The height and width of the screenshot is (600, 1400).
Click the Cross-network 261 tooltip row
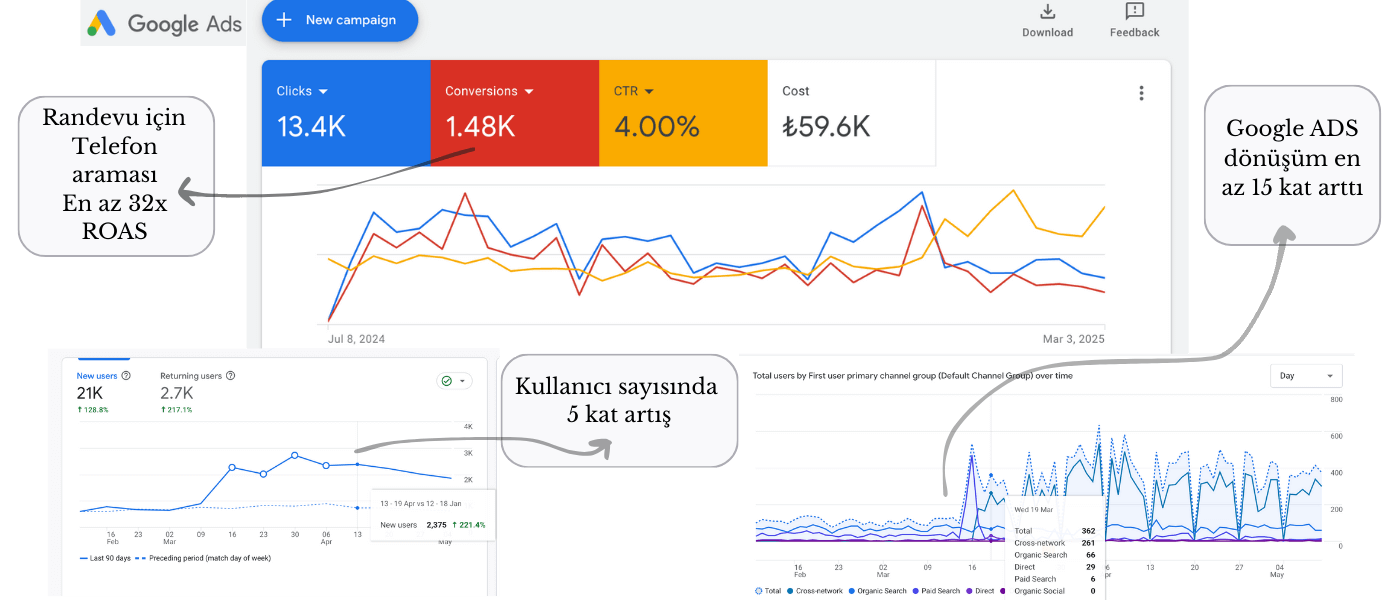click(1054, 543)
